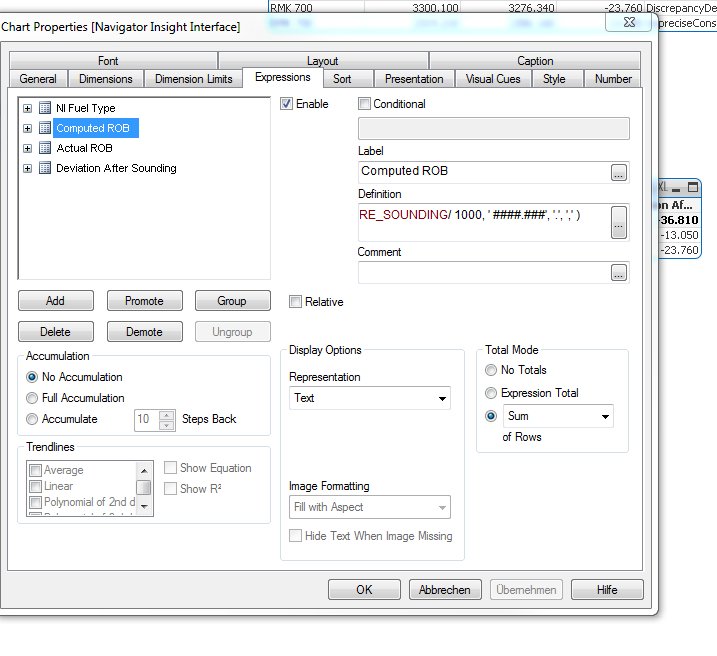717x656 pixels.
Task: Switch to the Presentation tab
Action: pyautogui.click(x=414, y=79)
